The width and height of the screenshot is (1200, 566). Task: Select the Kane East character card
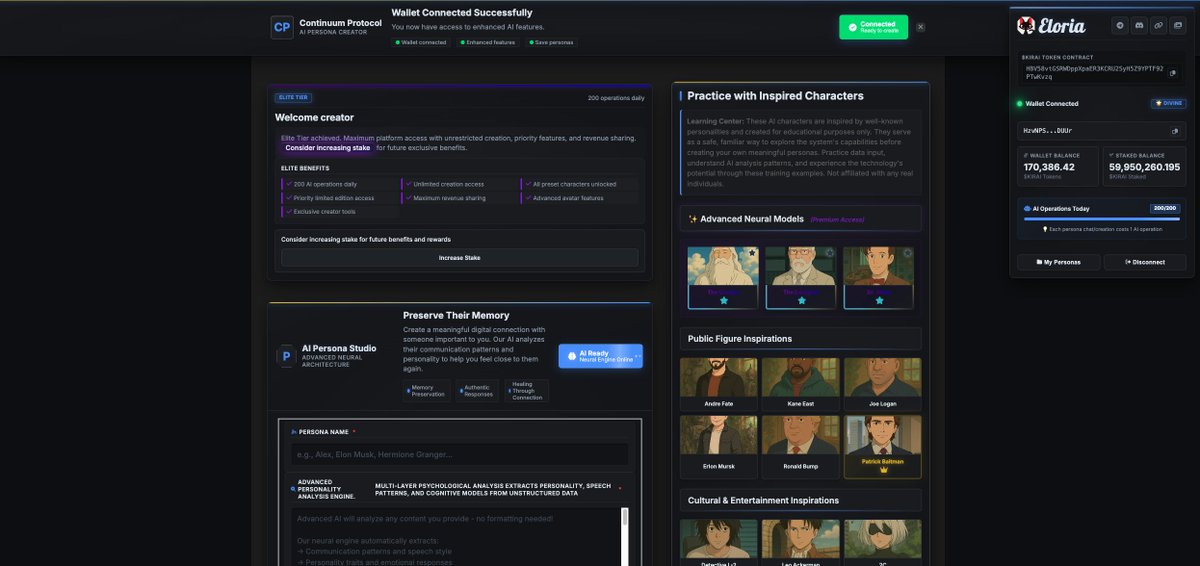(801, 383)
